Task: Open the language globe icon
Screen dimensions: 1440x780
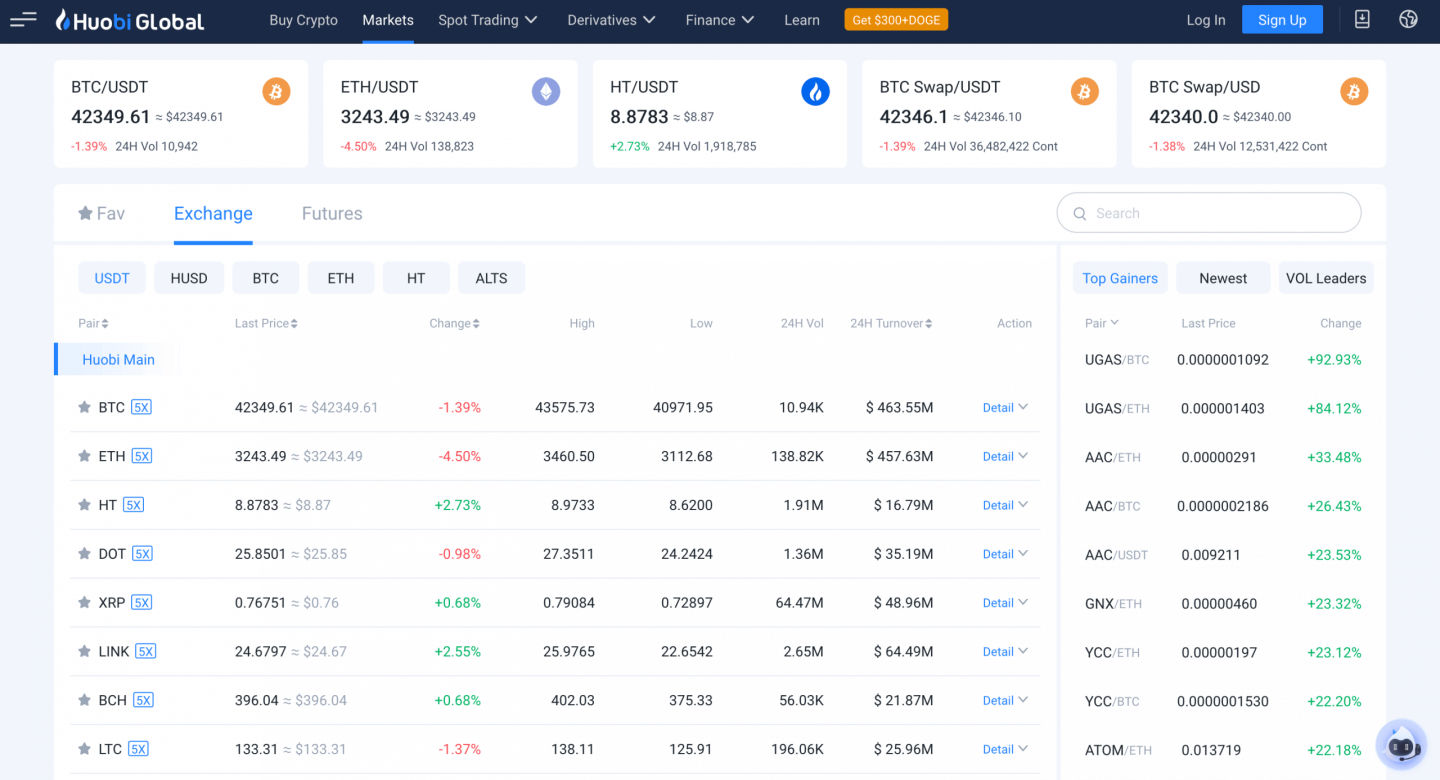Action: 1409,19
